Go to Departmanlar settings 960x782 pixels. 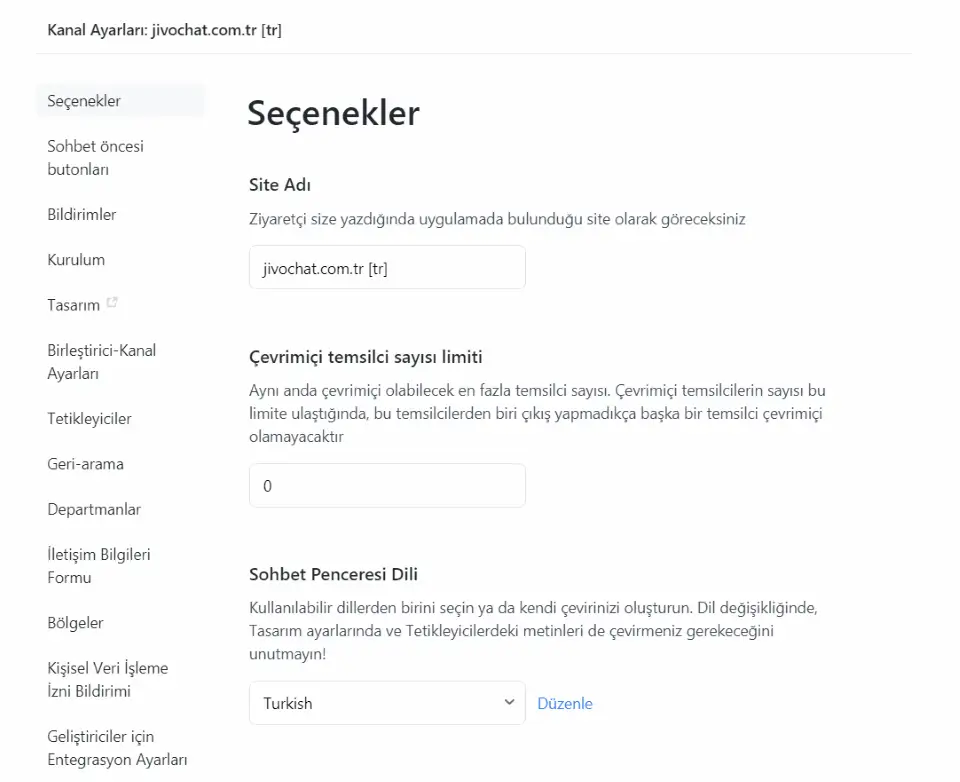(x=94, y=509)
